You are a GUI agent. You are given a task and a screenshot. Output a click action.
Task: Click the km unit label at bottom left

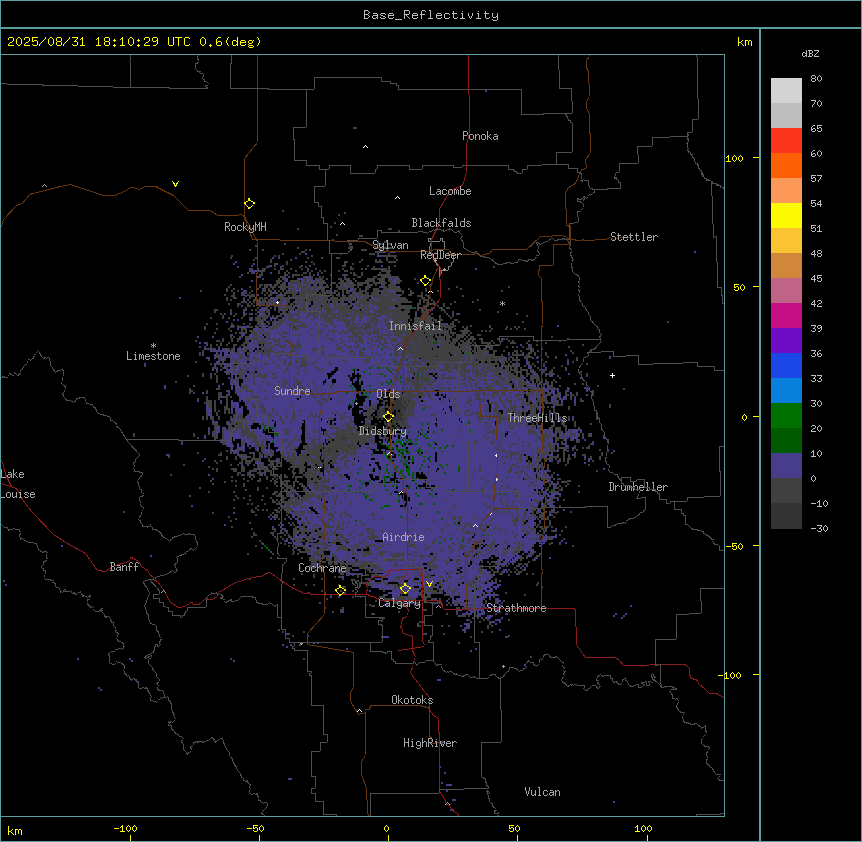click(x=15, y=831)
